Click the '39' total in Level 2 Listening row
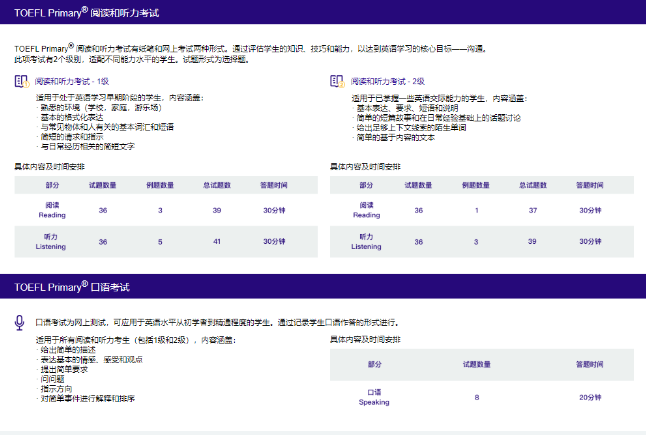Viewport: 646px width, 435px height. point(532,242)
